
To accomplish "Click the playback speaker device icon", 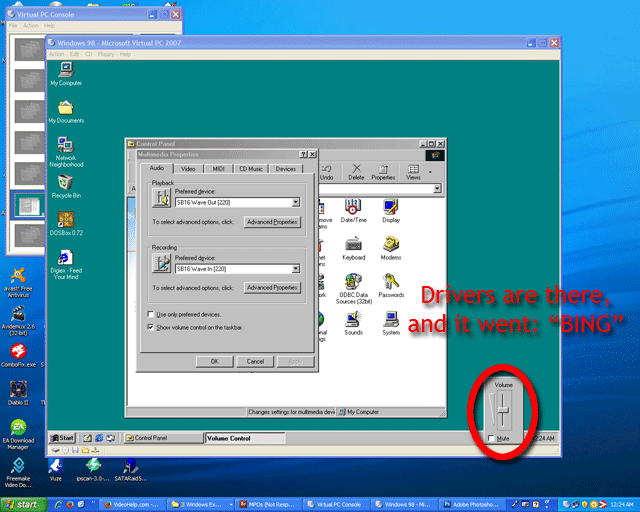I will 161,198.
